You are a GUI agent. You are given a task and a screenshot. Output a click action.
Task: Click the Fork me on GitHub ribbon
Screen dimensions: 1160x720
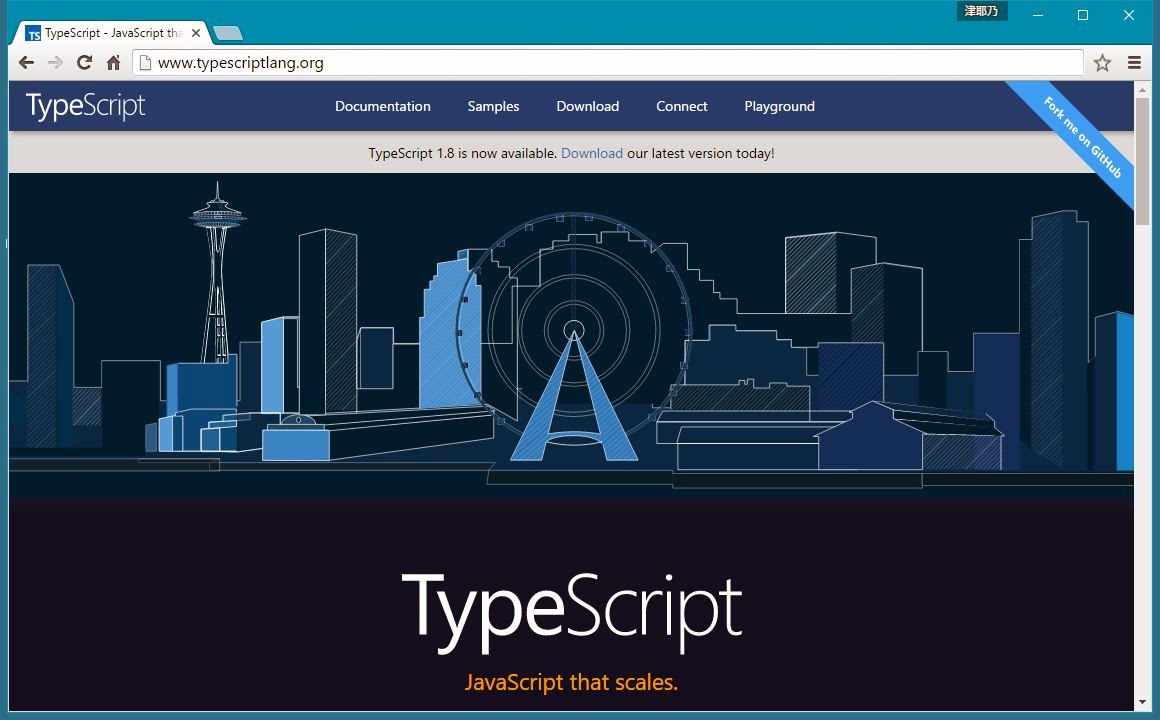point(1082,137)
